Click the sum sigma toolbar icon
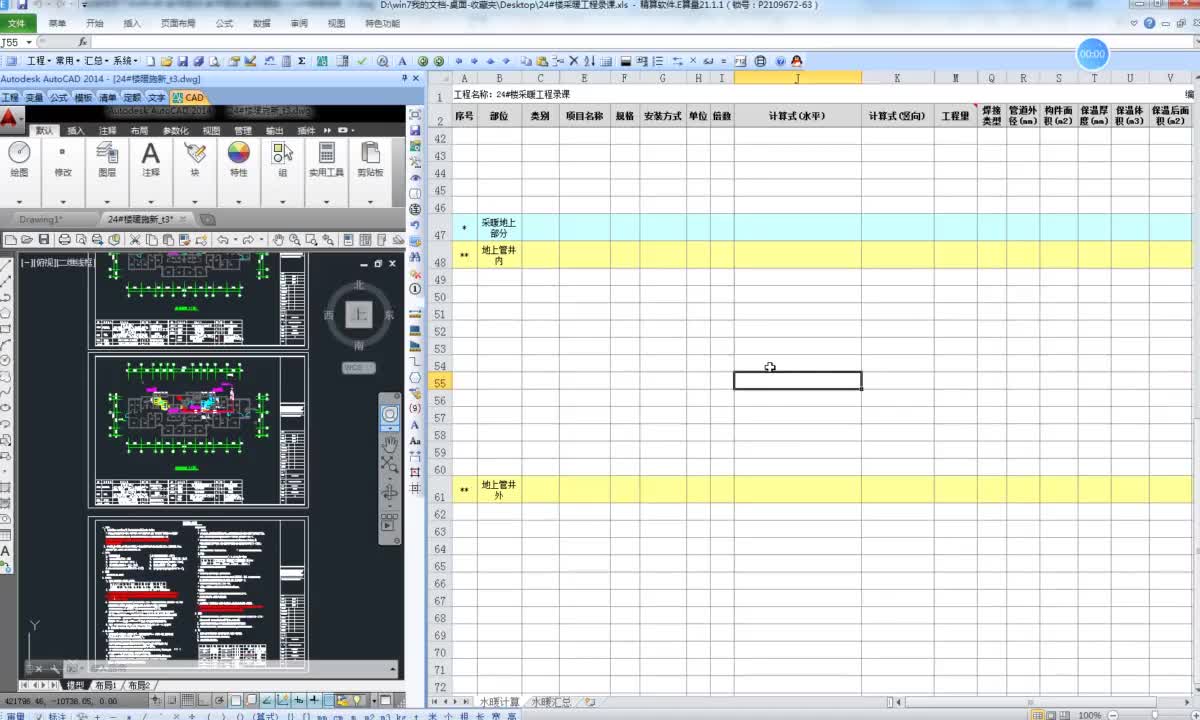This screenshot has width=1200, height=720. click(x=302, y=61)
